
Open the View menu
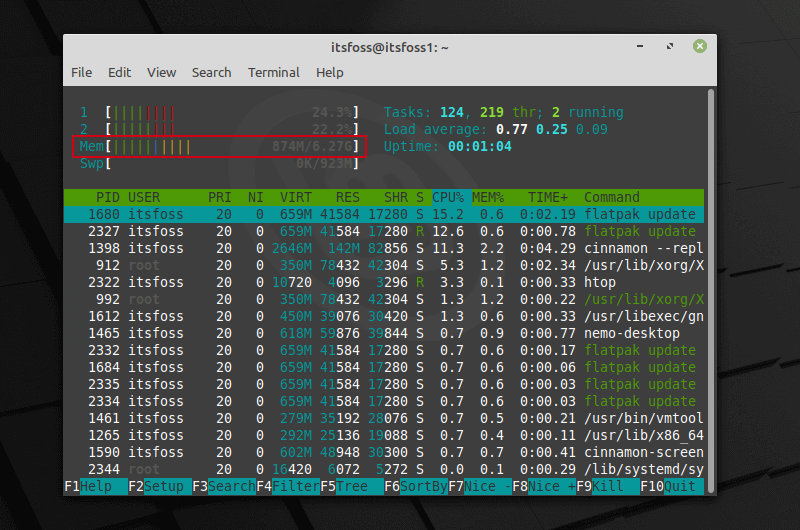(x=161, y=72)
